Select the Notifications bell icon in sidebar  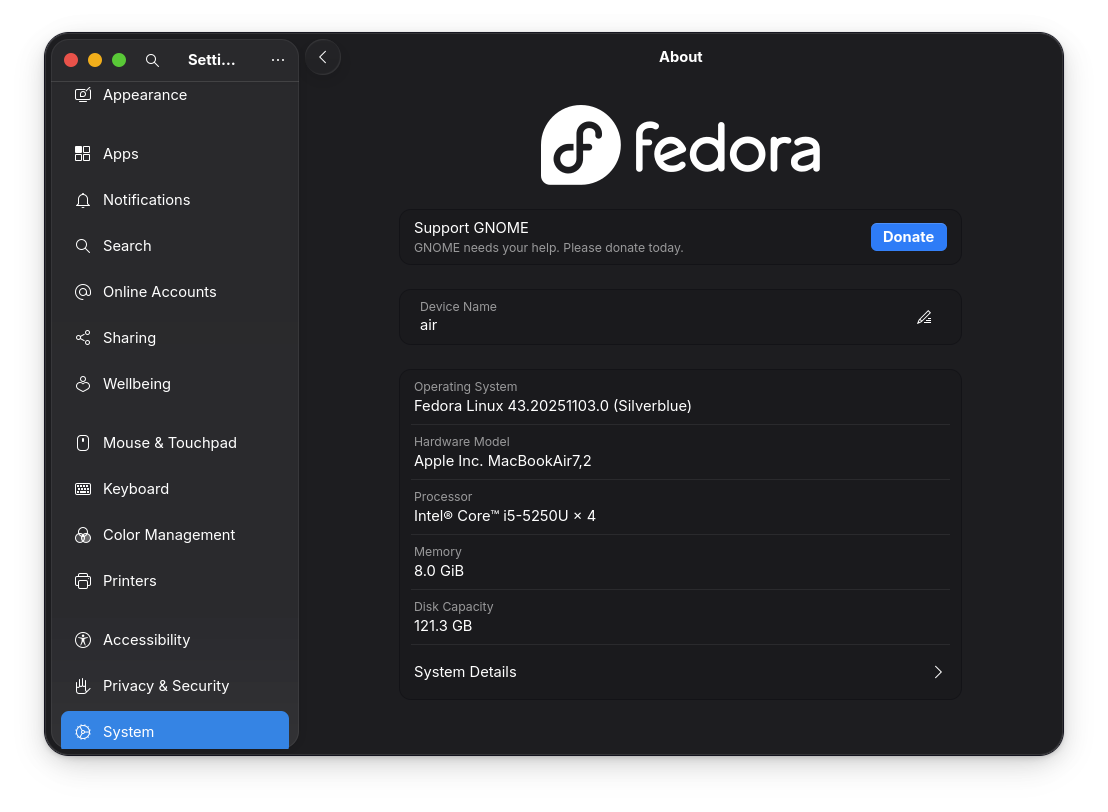pyautogui.click(x=82, y=200)
